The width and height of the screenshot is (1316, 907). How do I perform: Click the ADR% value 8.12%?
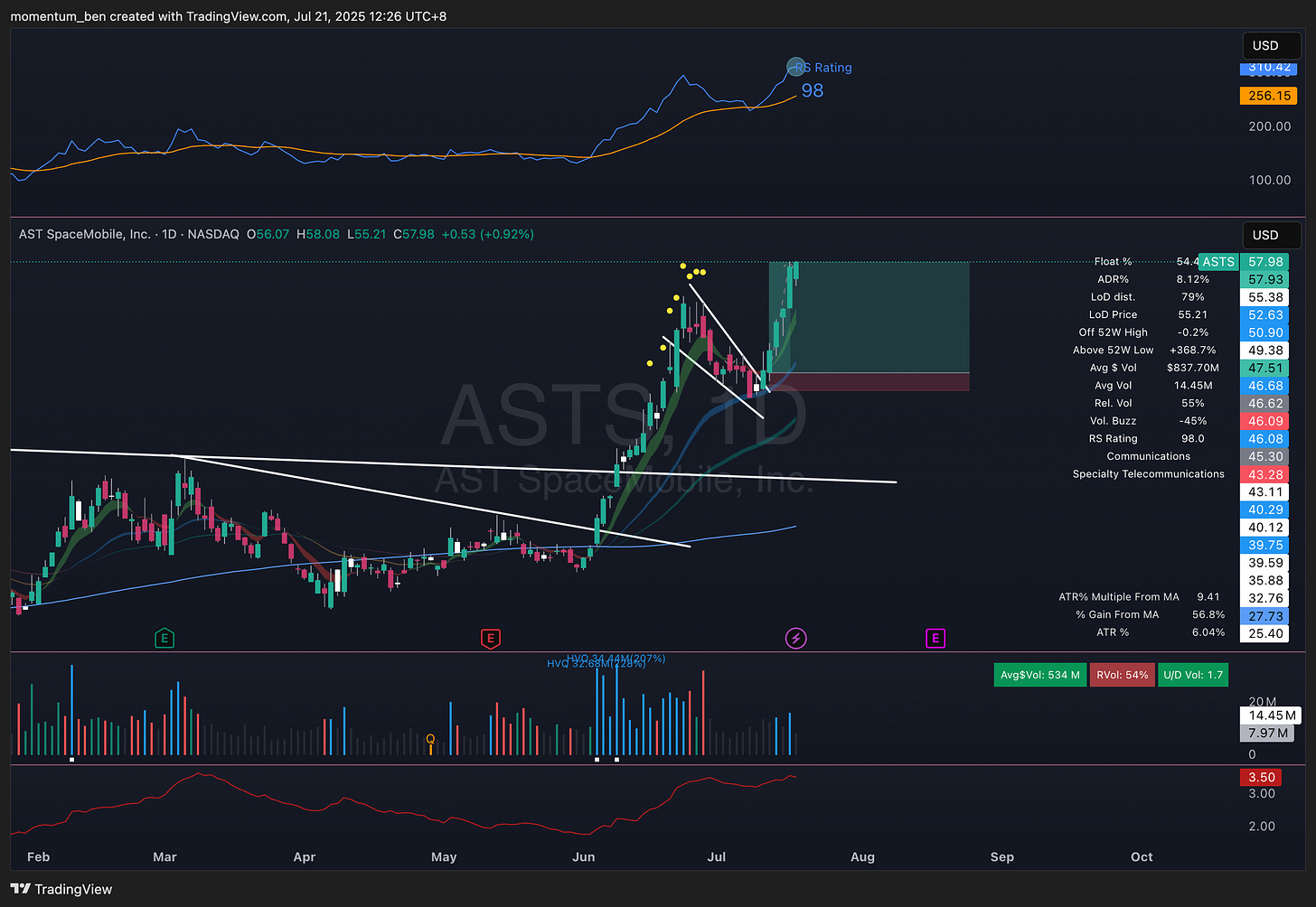[x=1191, y=279]
